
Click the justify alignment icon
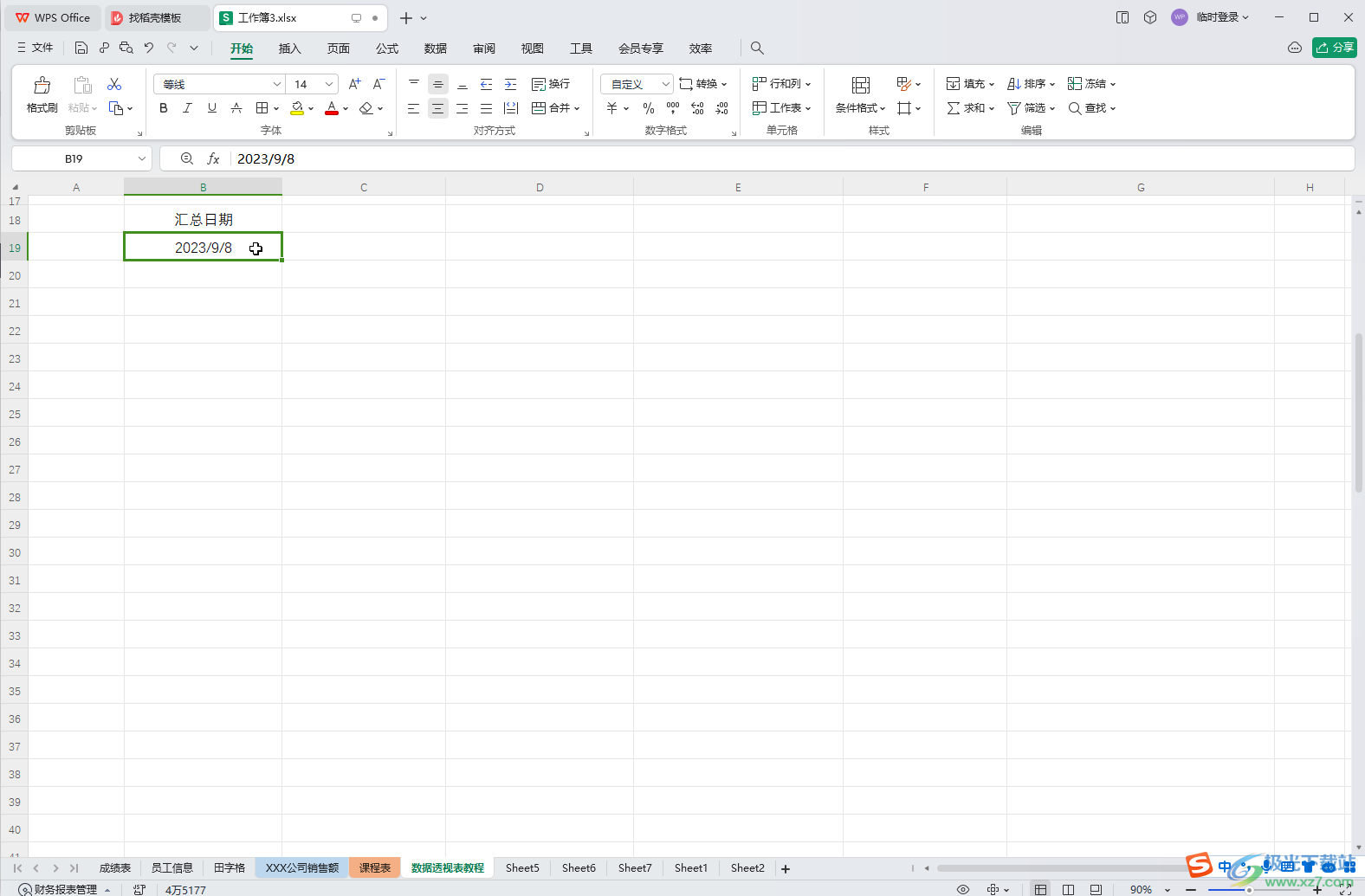(487, 108)
